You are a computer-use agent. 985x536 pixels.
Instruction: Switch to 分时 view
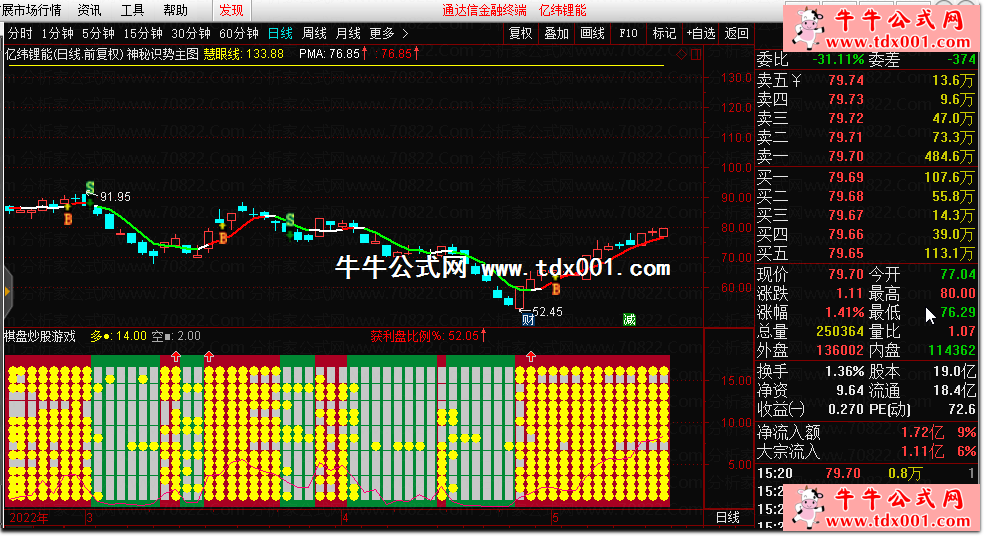20,33
